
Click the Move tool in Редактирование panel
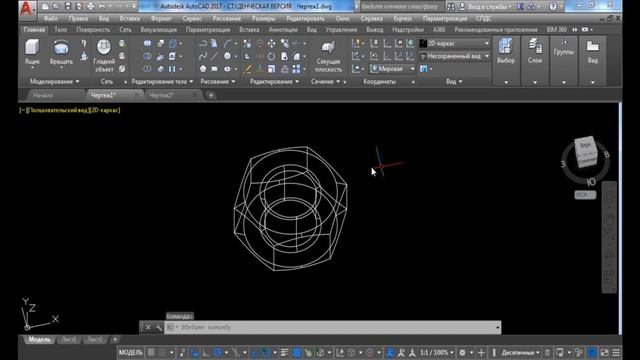click(271, 43)
